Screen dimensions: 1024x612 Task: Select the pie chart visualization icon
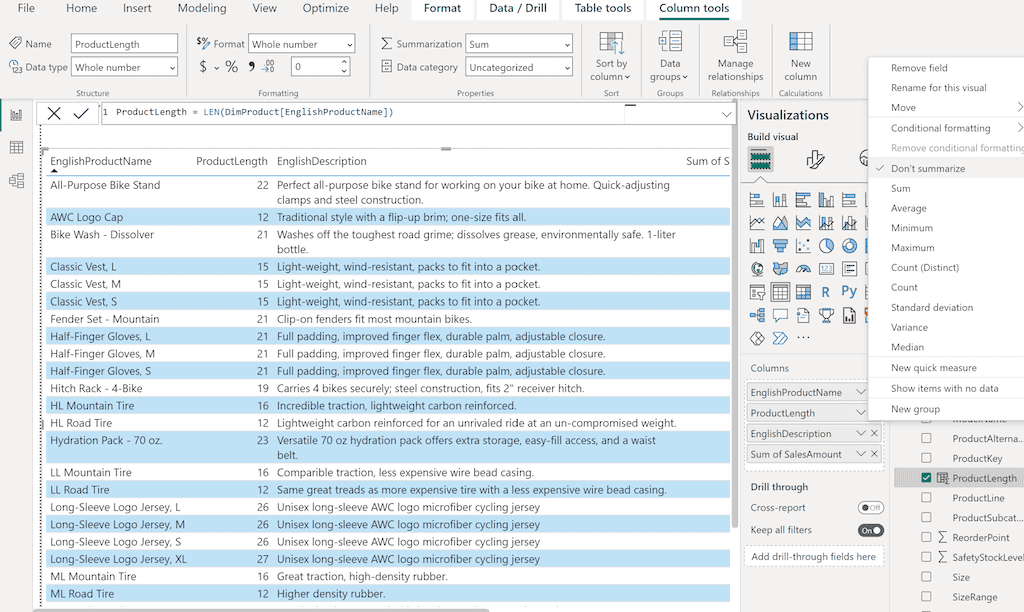coord(828,246)
